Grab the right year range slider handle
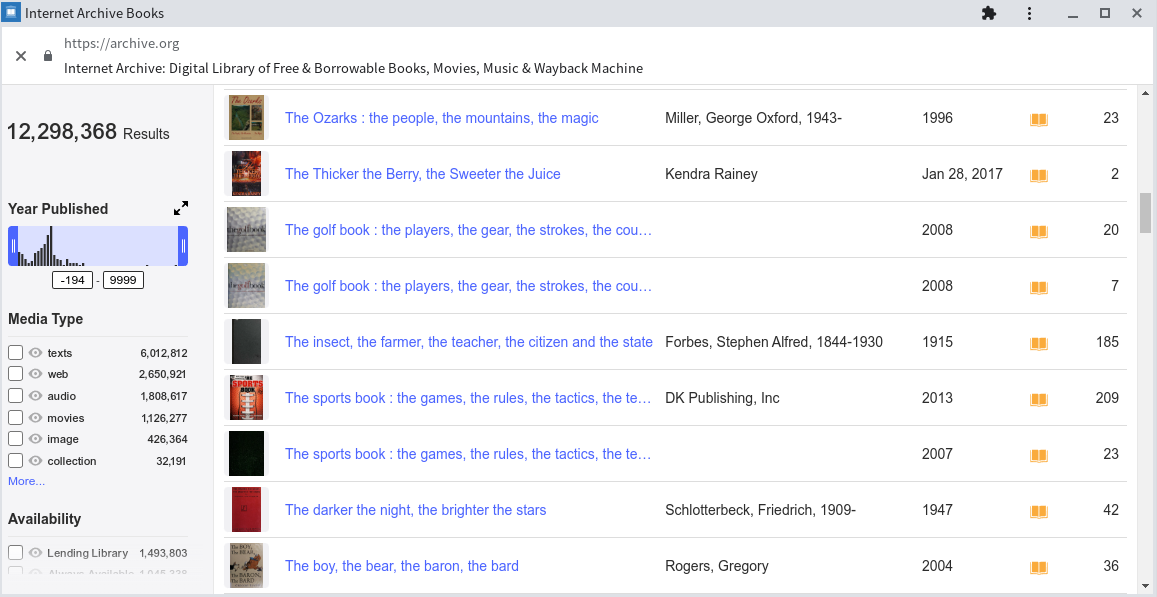The height and width of the screenshot is (597, 1157). click(183, 246)
